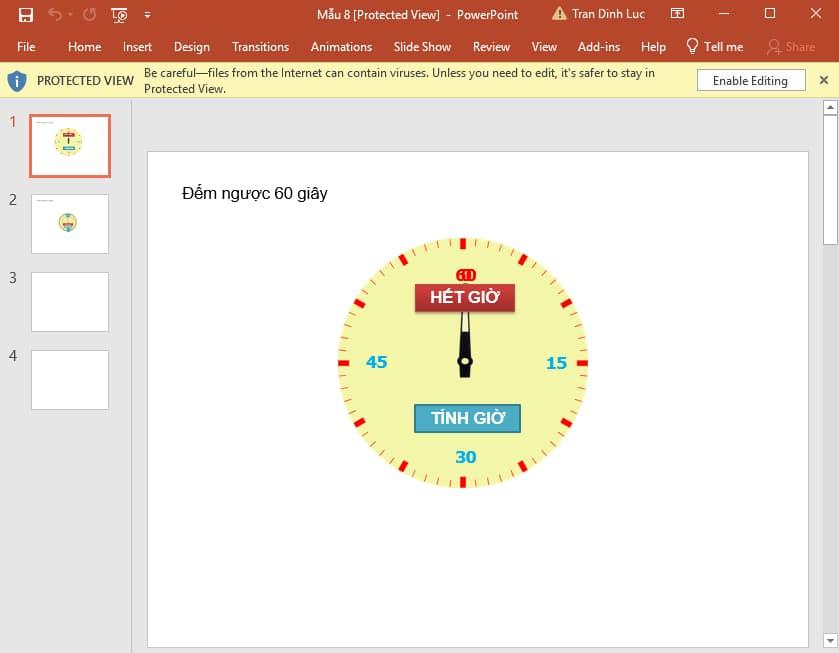Switch to the Animations ribbon tab

341,46
